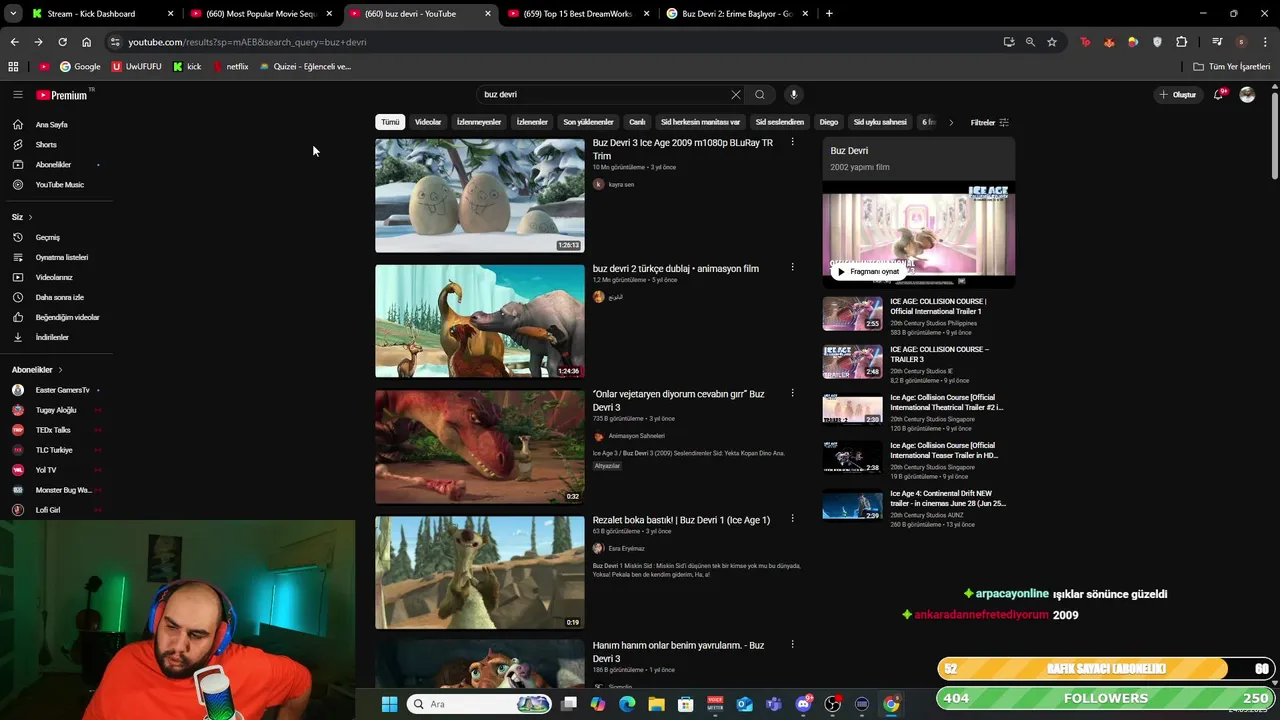Open Buz Devri 3 Ice Age 2009 thumbnail
Viewport: 1280px width, 720px height.
[x=480, y=195]
